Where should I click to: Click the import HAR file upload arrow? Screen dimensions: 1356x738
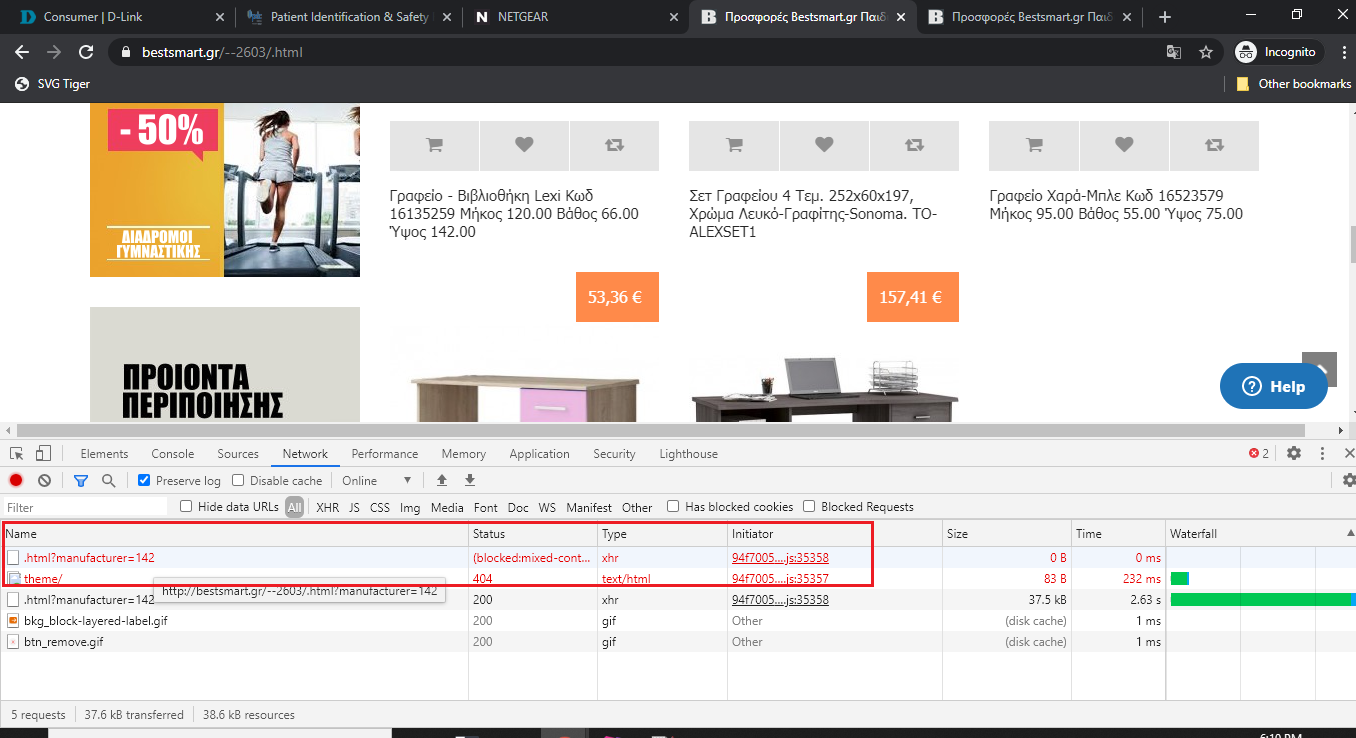tap(442, 481)
